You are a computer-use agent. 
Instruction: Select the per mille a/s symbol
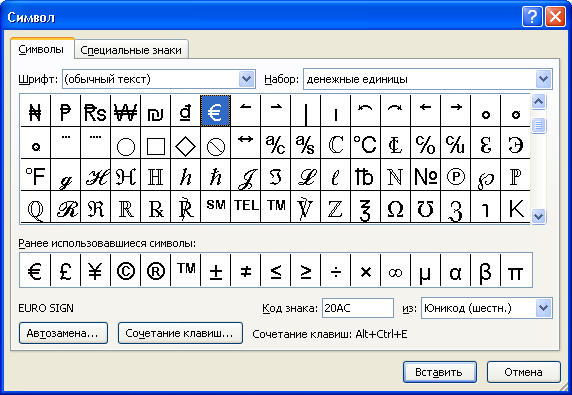(305, 143)
